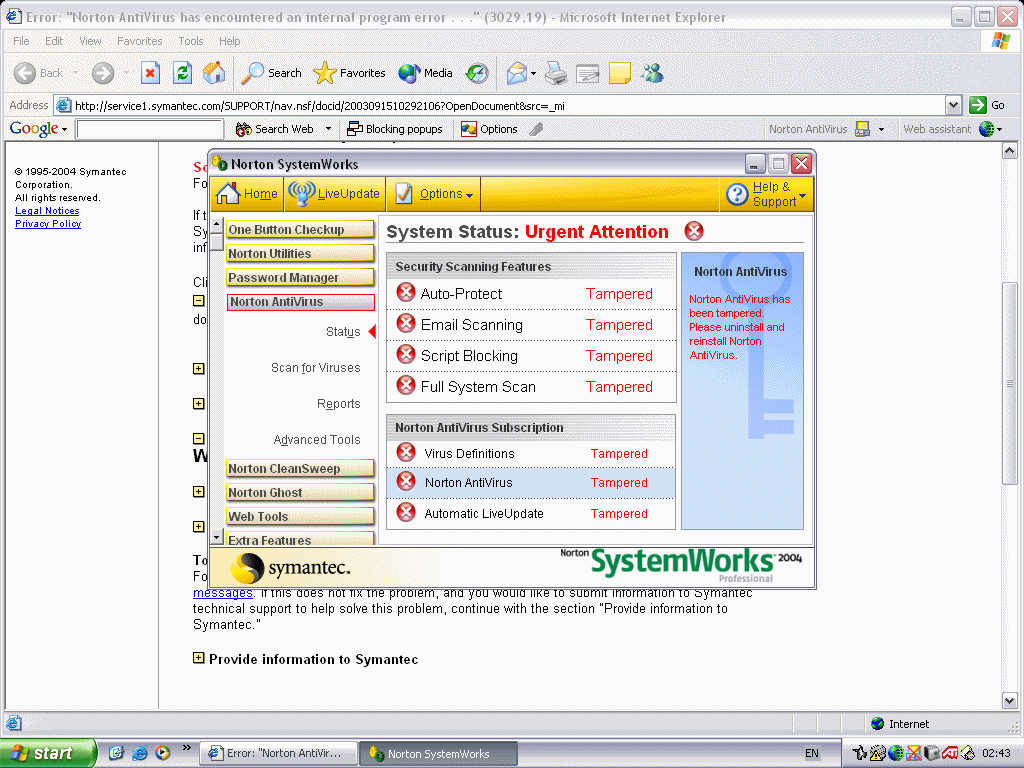Open the IE Help menu

[x=229, y=40]
